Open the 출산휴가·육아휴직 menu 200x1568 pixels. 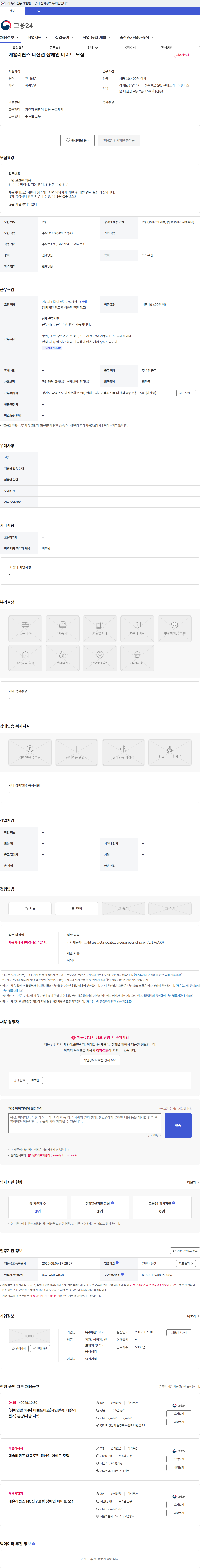tap(137, 38)
